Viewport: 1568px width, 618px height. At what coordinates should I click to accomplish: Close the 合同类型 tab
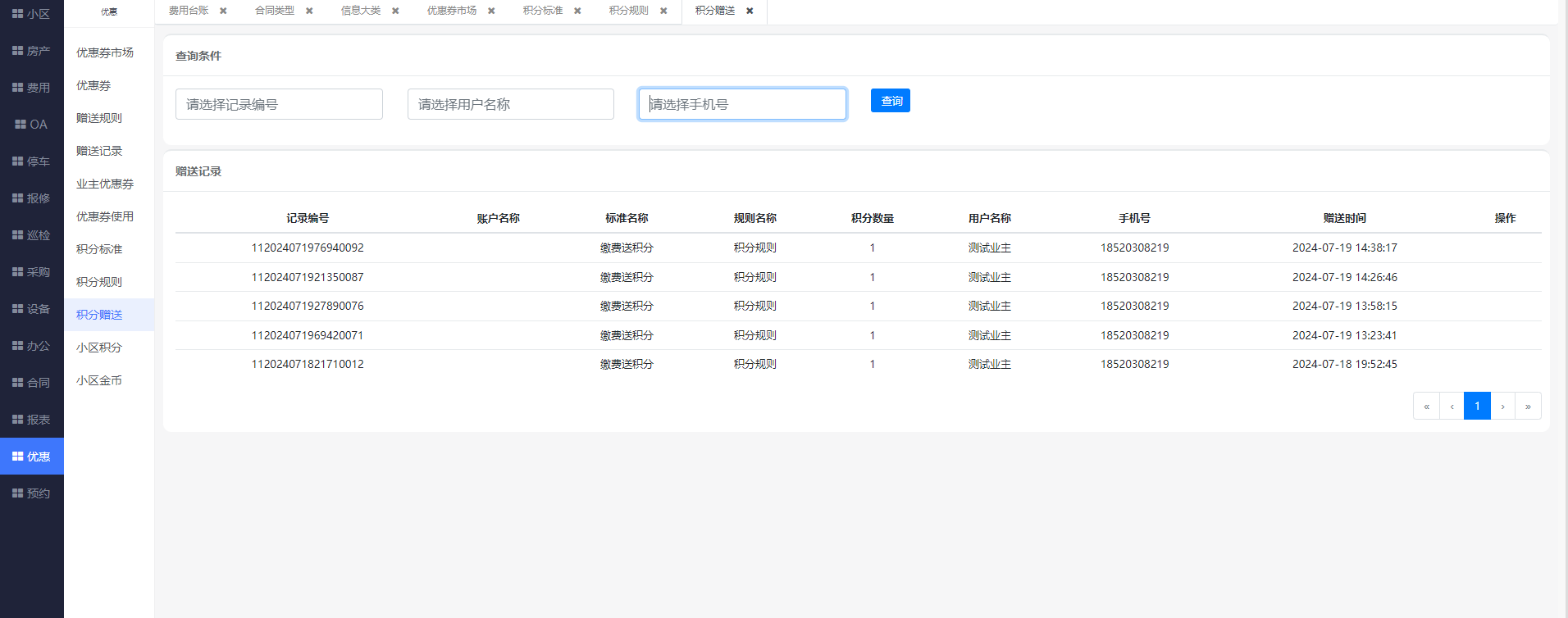309,11
